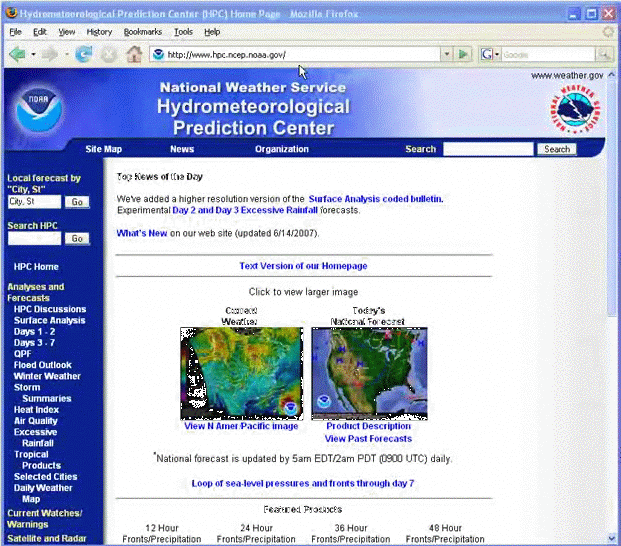Click the header Search text field
This screenshot has height=546, width=621.
coord(488,149)
